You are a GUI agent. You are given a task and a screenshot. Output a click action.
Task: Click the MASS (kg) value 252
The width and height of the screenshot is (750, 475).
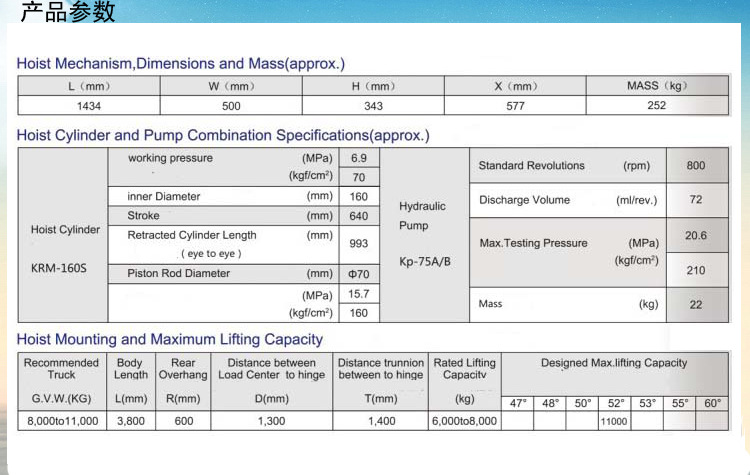click(x=656, y=106)
